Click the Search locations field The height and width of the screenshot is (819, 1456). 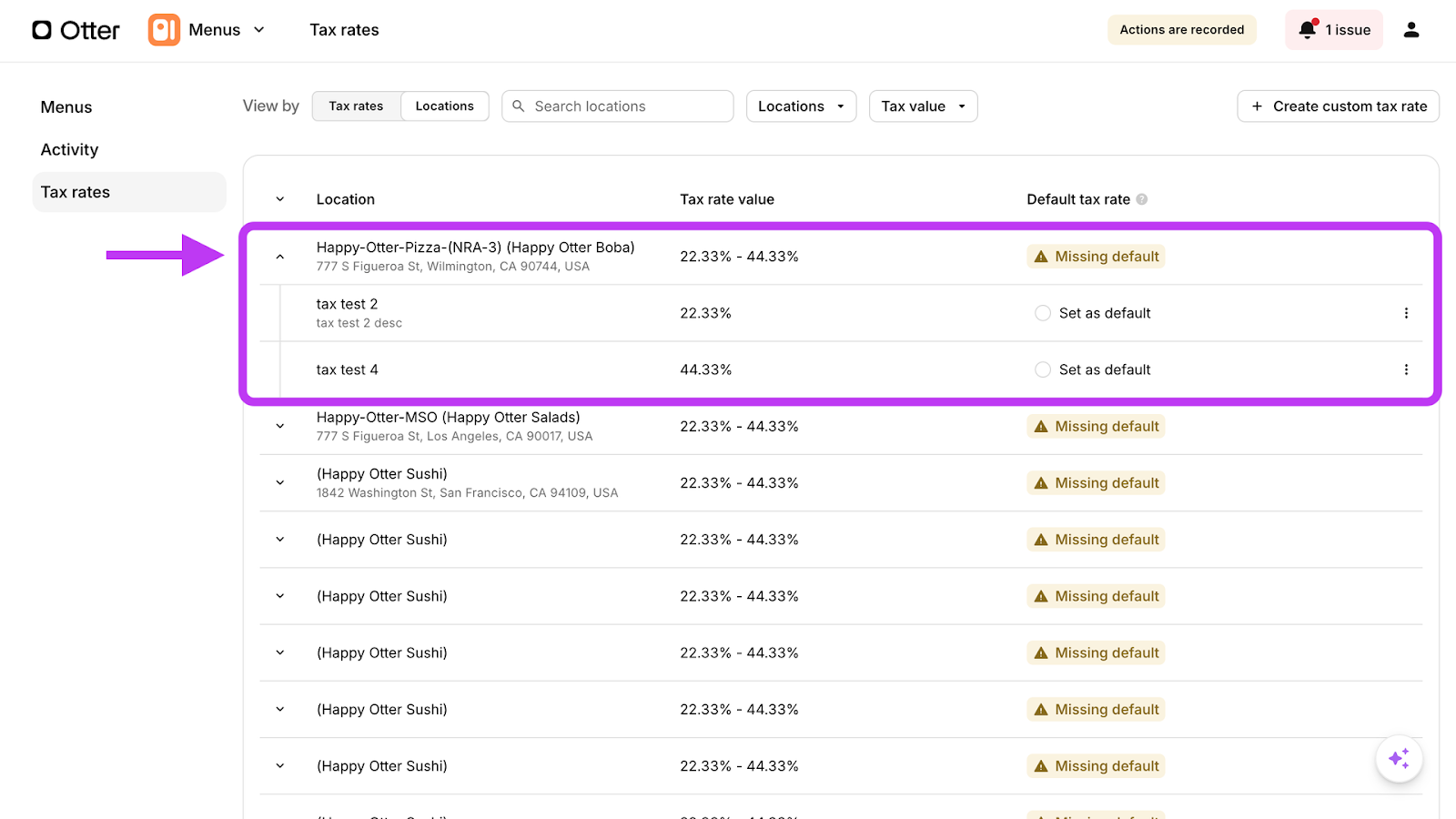pyautogui.click(x=628, y=106)
